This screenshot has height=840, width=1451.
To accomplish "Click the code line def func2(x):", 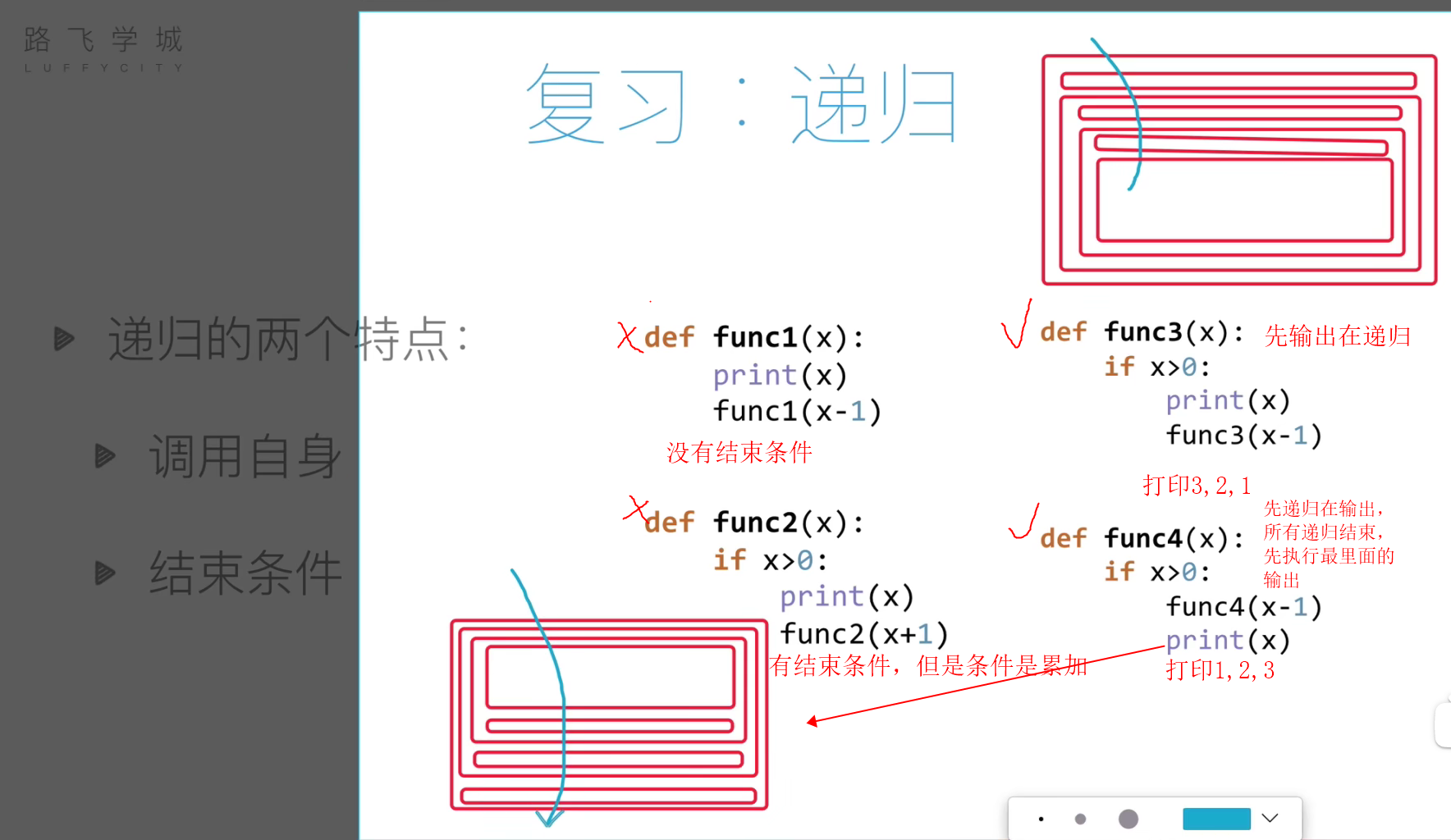I will (754, 523).
